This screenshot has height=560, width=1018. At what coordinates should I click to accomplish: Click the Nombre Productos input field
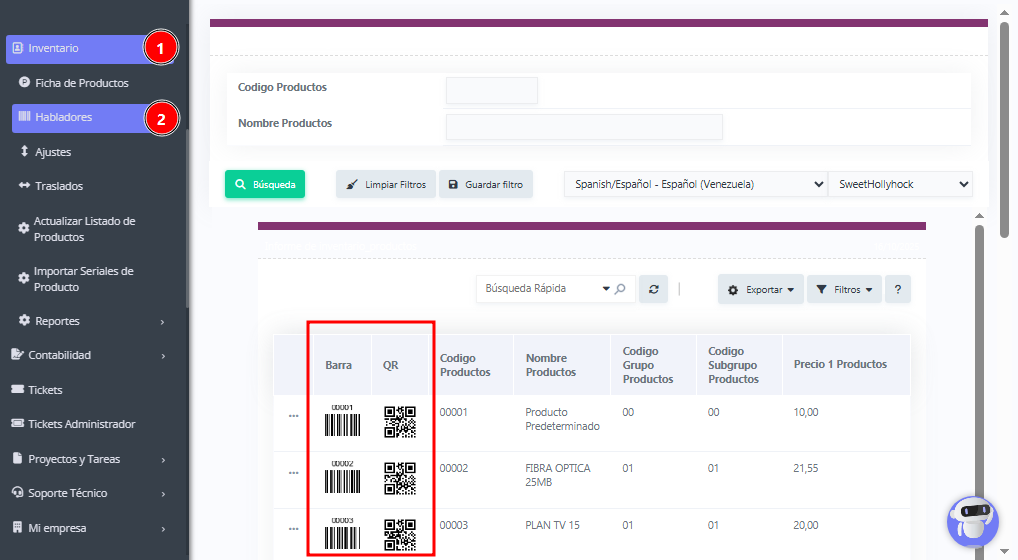[583, 127]
